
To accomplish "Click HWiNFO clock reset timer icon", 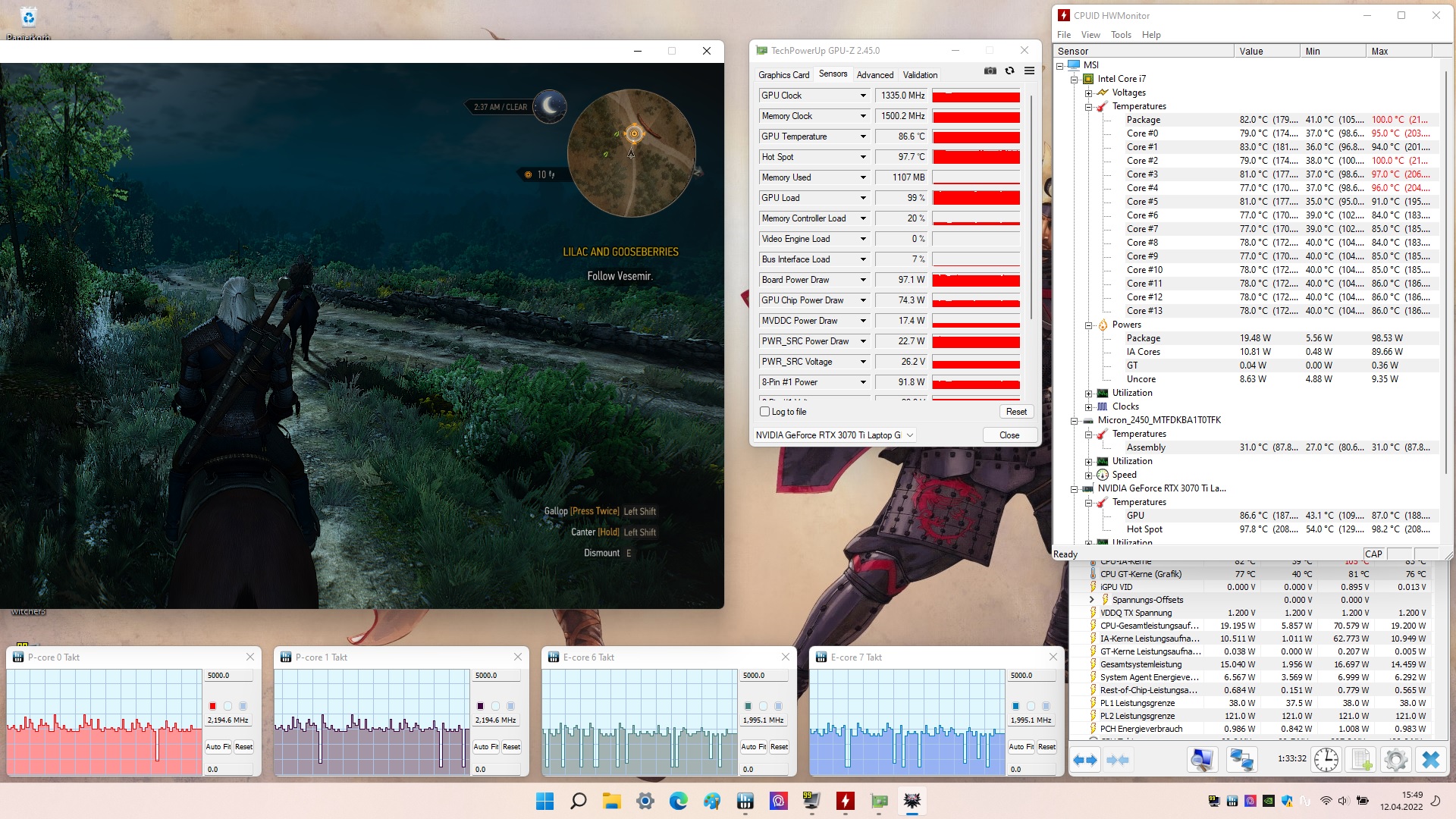I will point(1326,759).
